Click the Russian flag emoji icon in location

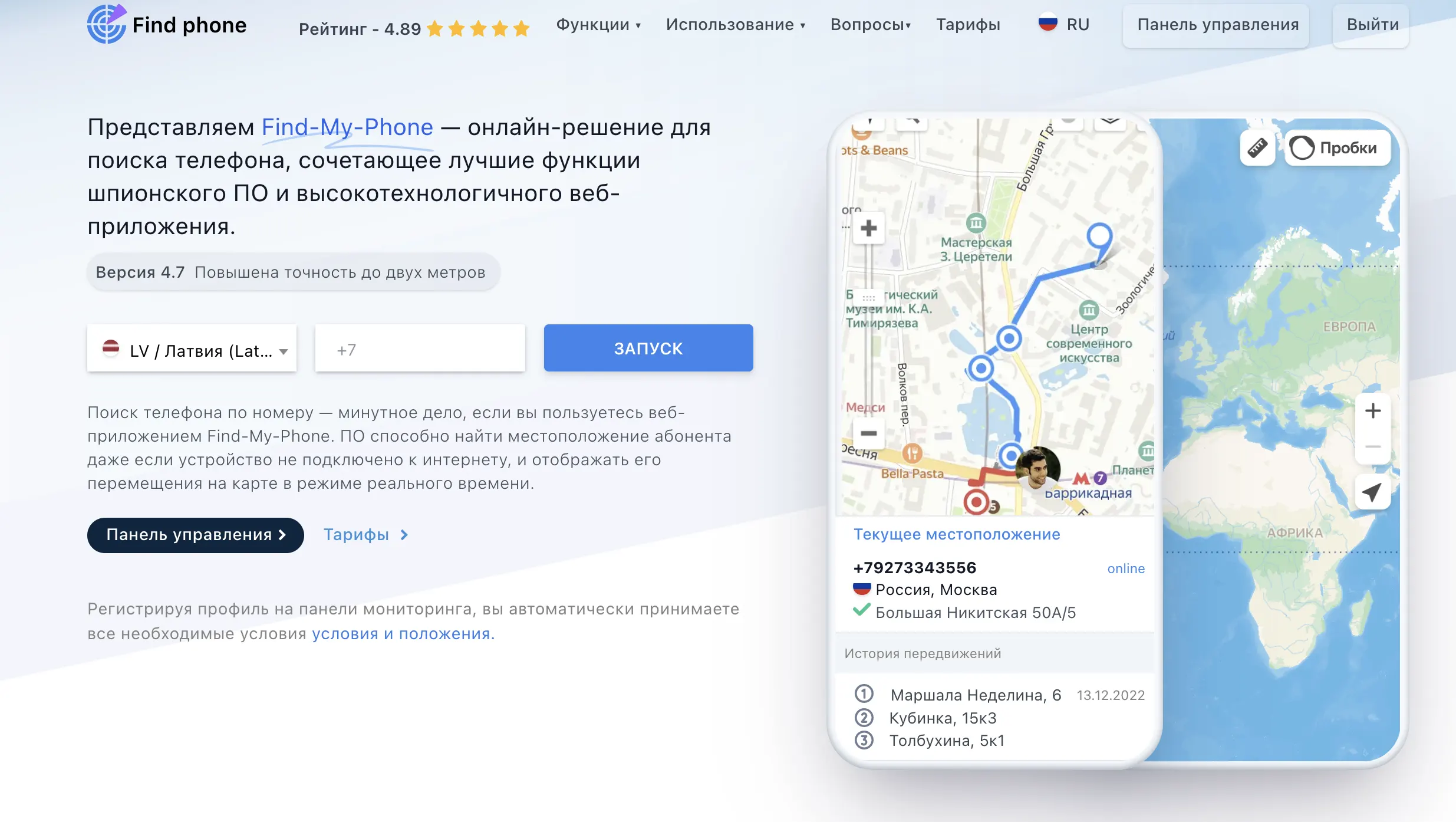861,589
